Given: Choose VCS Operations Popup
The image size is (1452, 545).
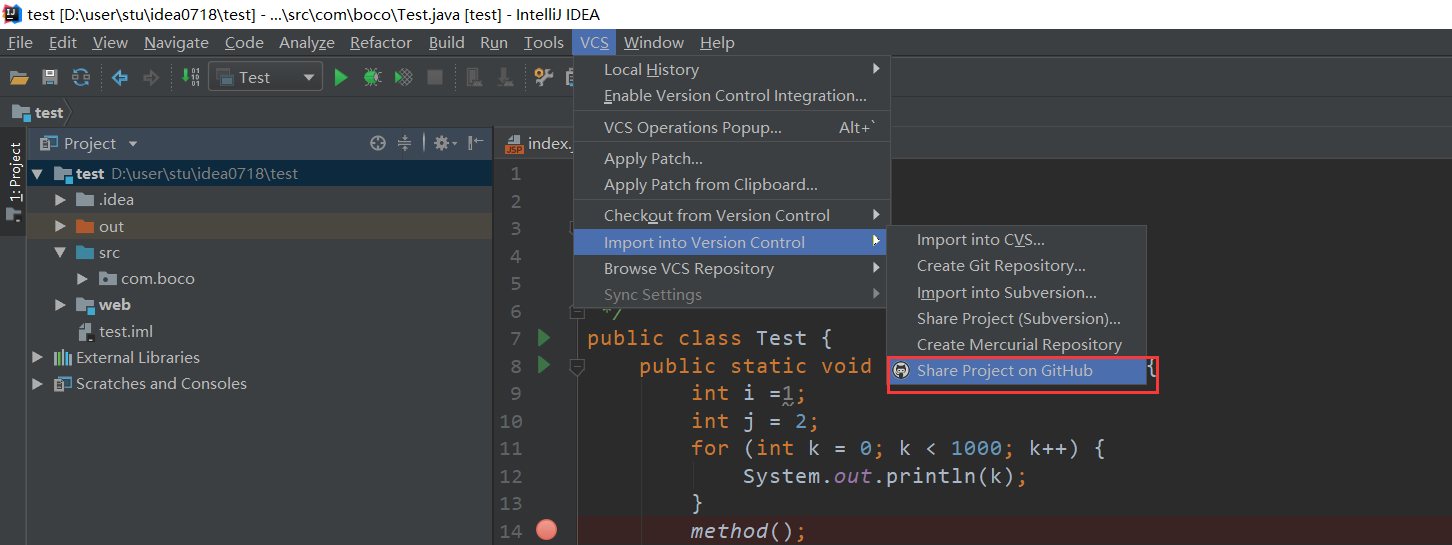Looking at the screenshot, I should click(x=732, y=128).
